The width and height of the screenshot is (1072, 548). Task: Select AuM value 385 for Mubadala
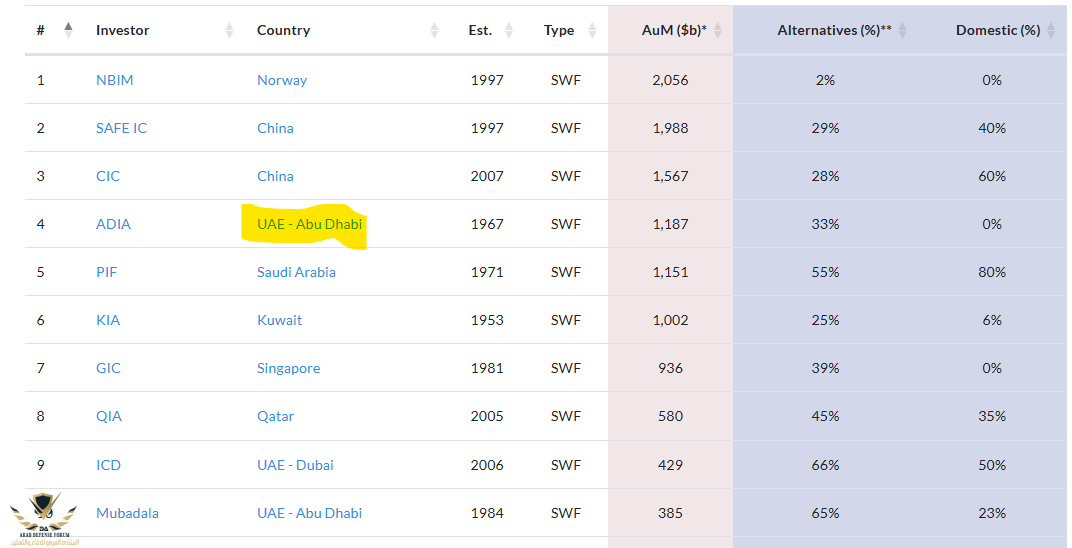(x=670, y=512)
